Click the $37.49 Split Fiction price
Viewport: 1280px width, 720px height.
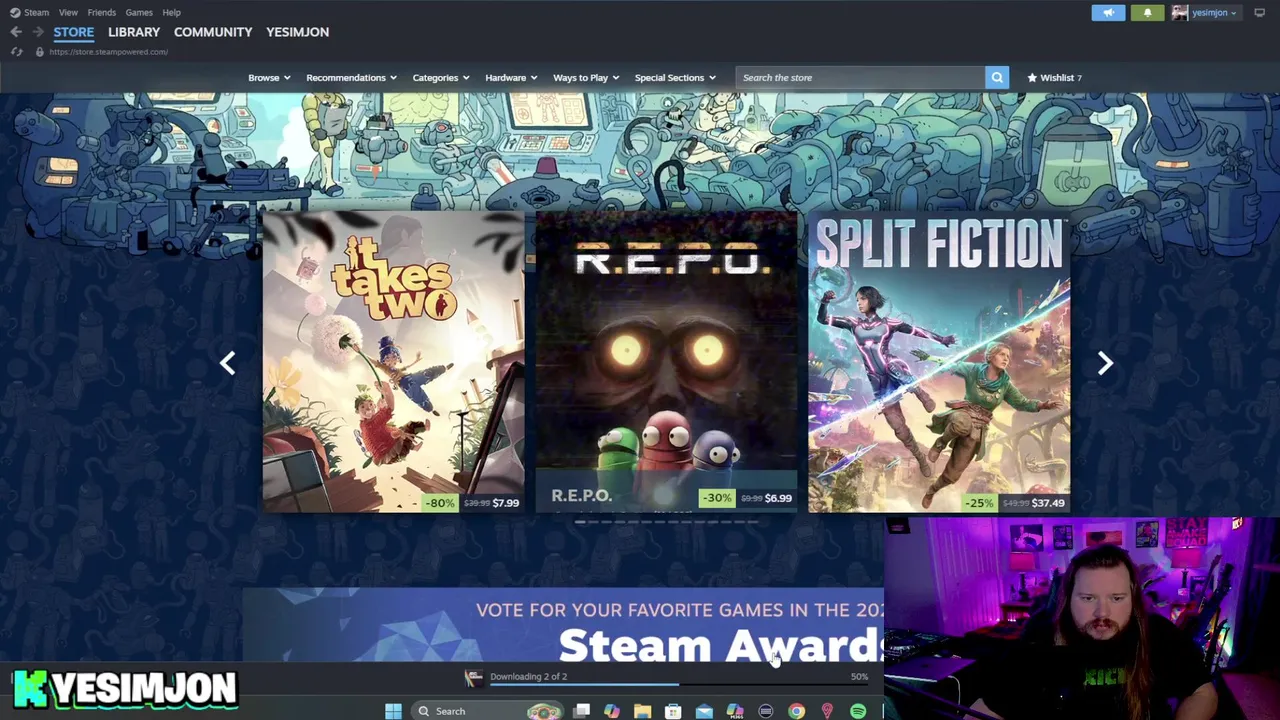(1048, 503)
